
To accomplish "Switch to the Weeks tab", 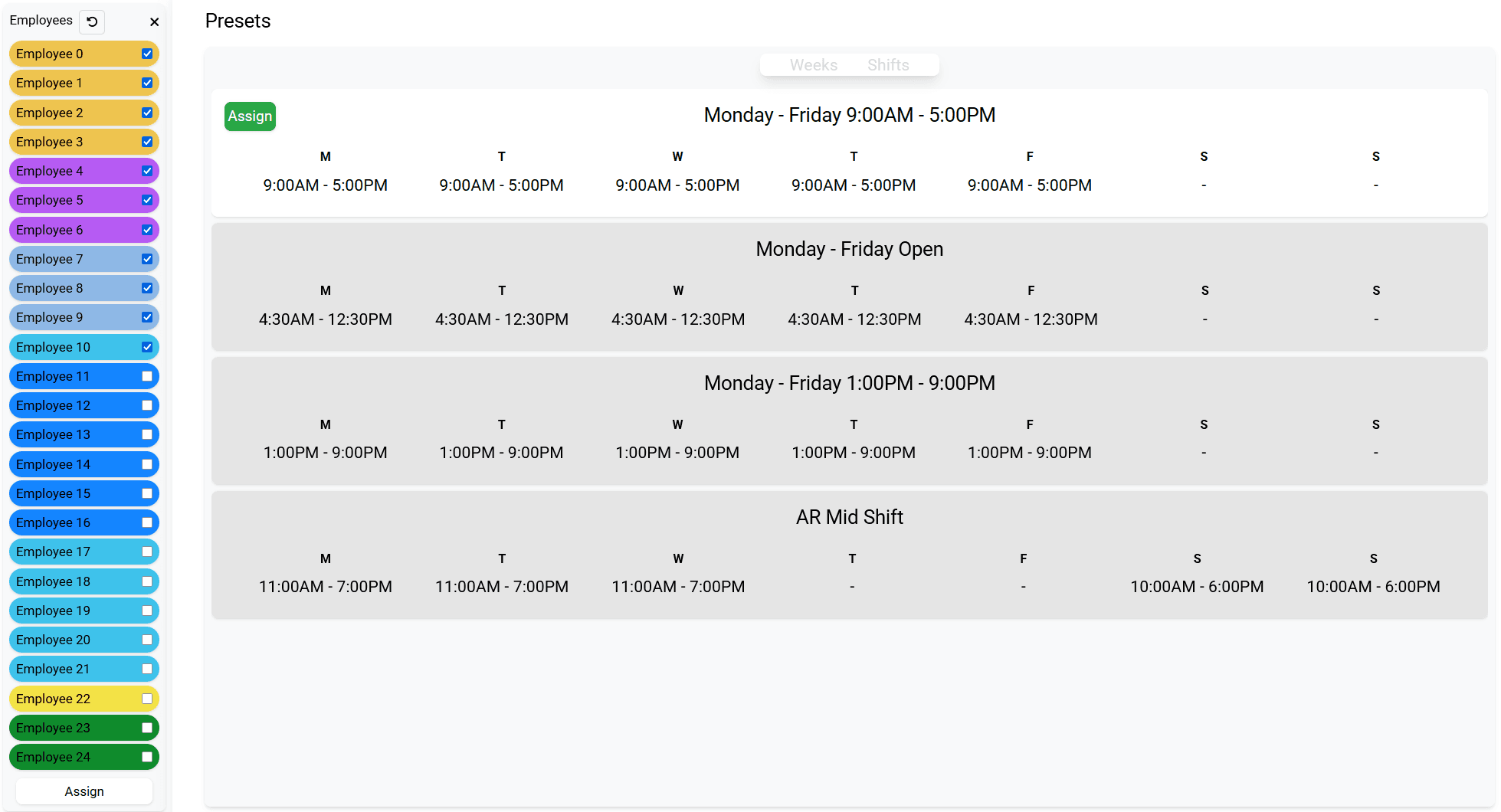I will 813,65.
